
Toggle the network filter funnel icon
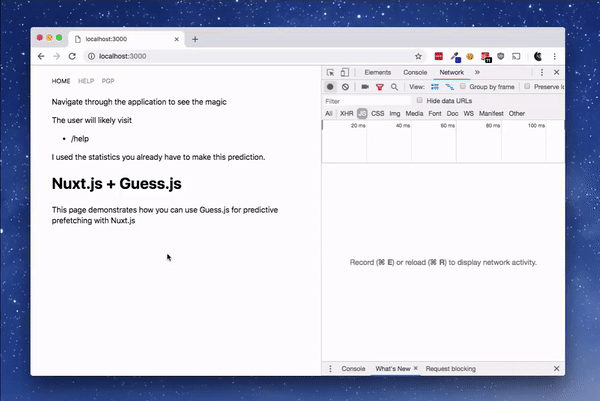coord(380,87)
